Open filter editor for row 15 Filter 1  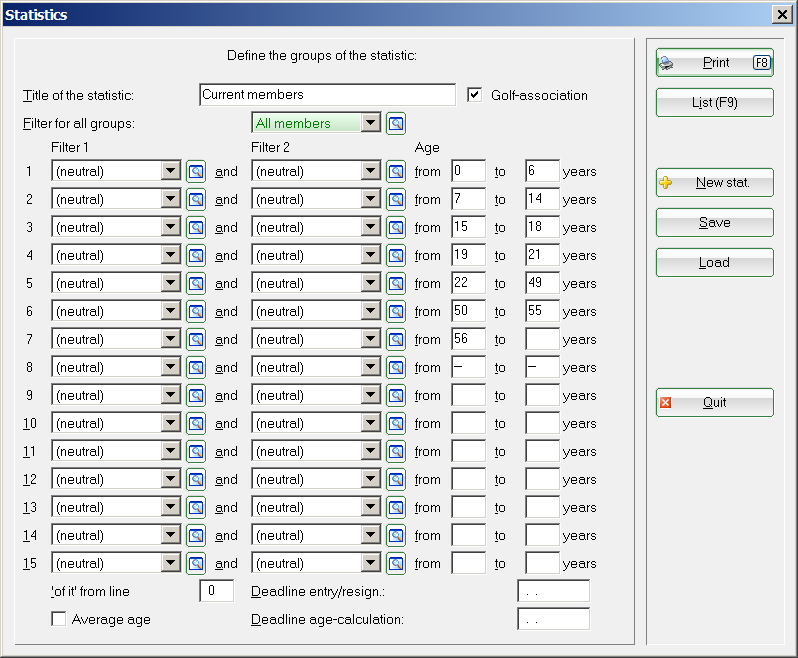196,563
